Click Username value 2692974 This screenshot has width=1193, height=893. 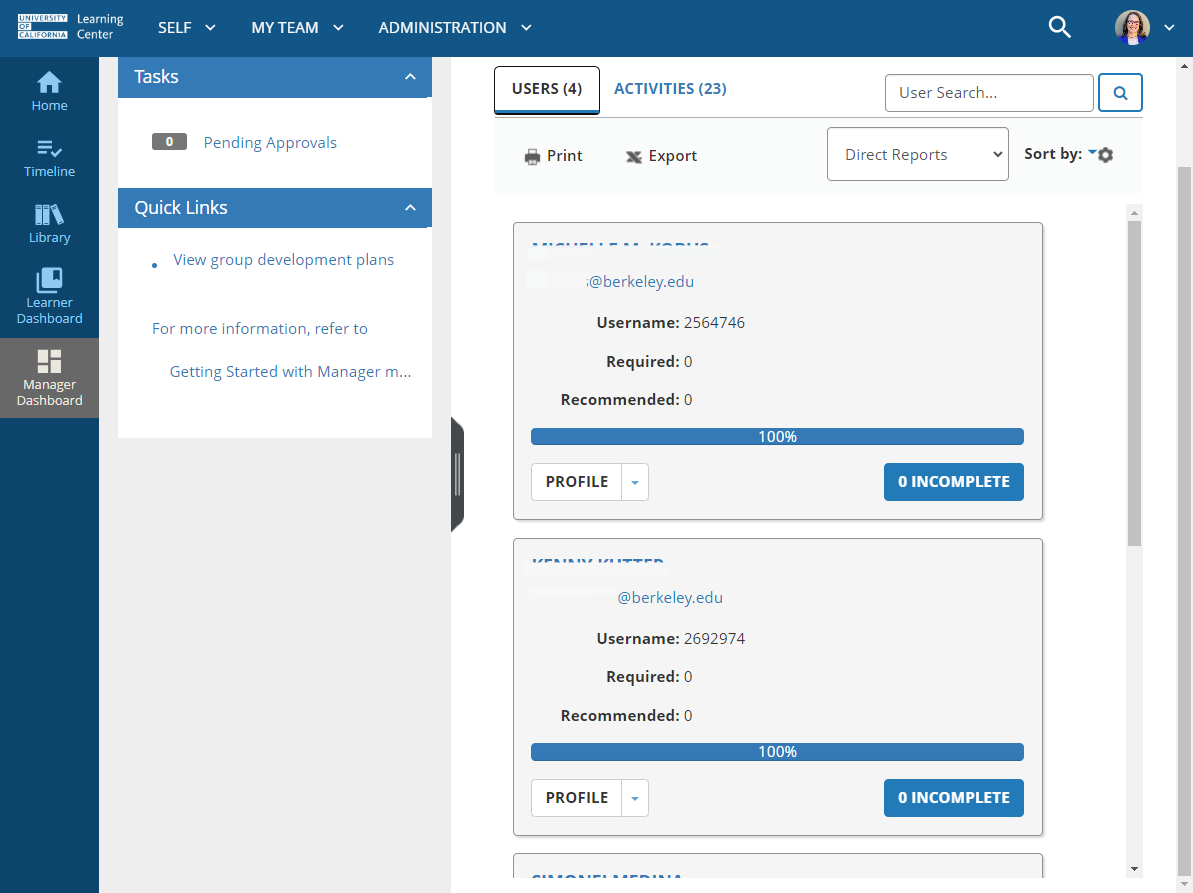(714, 639)
